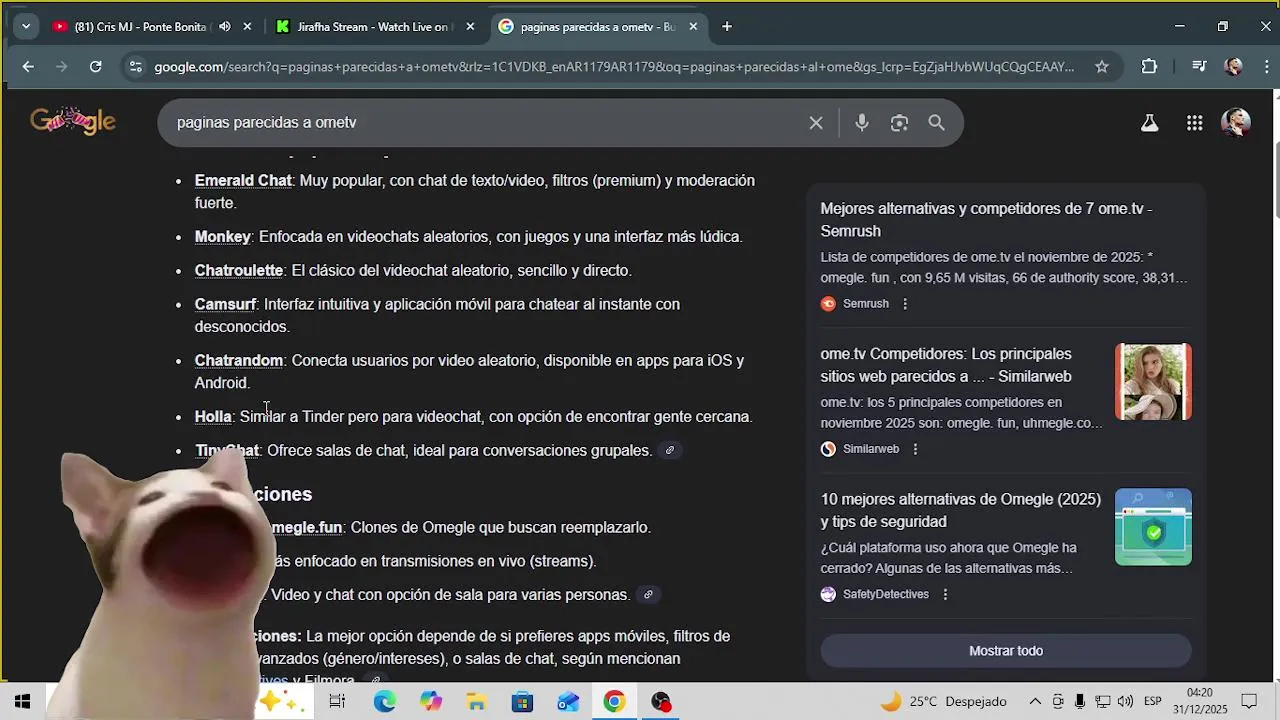Clear the search query with X

[x=816, y=123]
